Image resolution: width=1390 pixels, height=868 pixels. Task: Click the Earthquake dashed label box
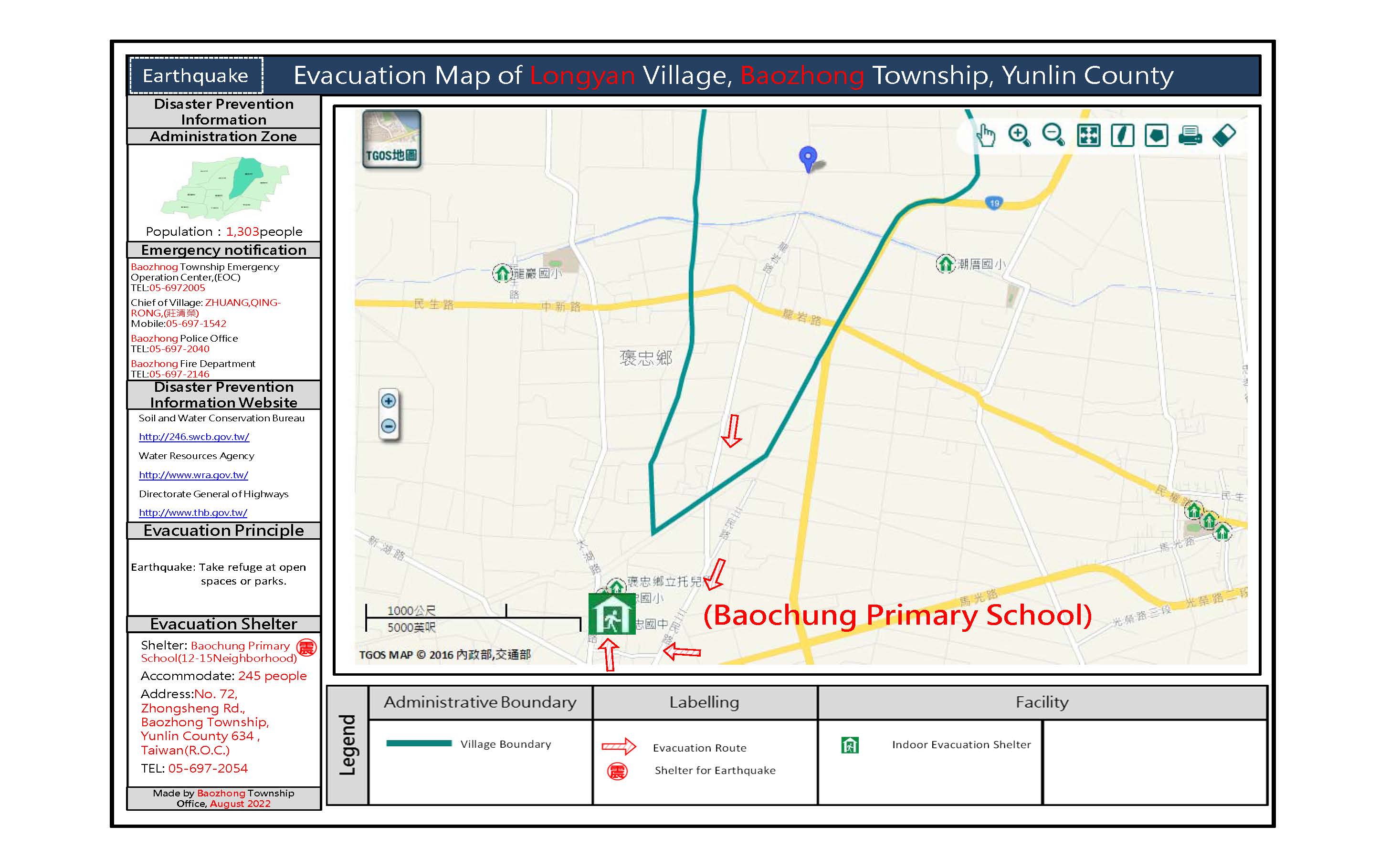[x=196, y=75]
